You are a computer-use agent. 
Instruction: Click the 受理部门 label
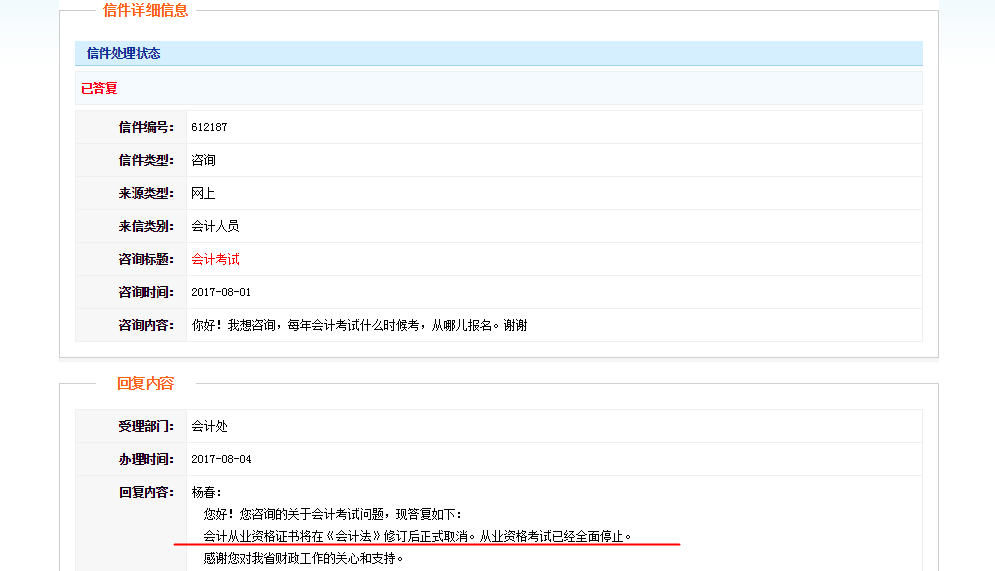pyautogui.click(x=146, y=426)
